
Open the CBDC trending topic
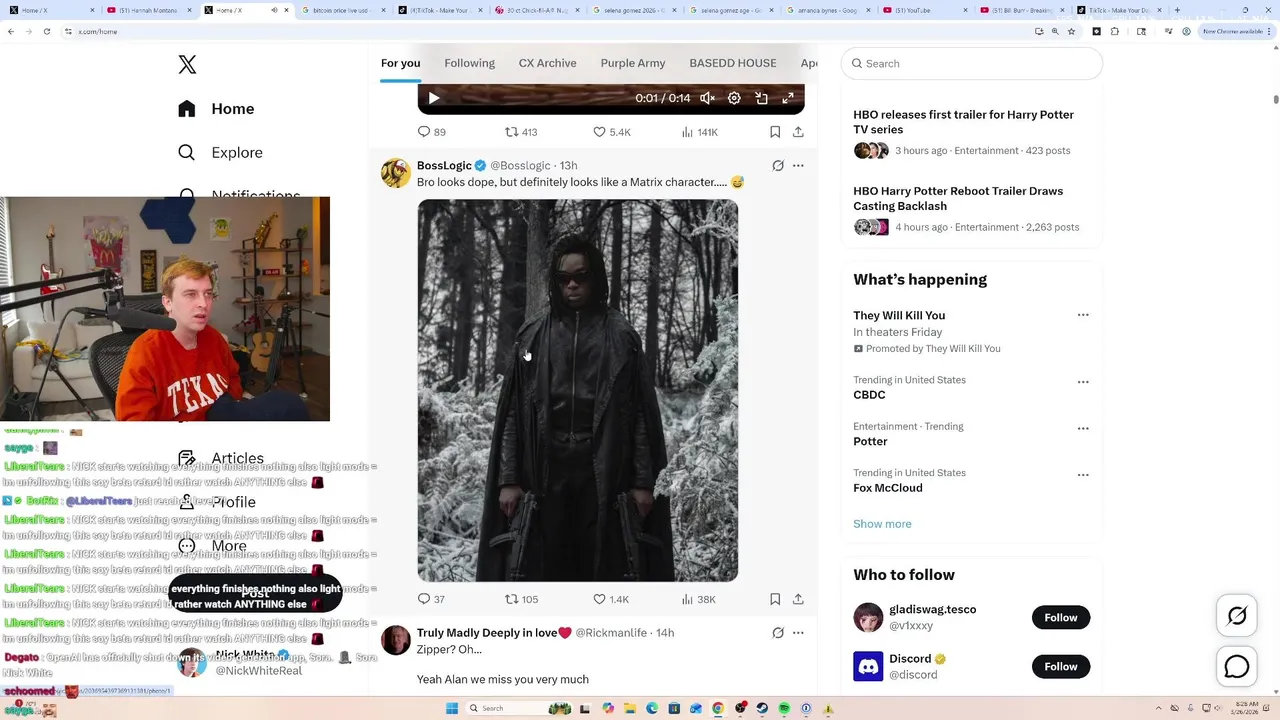(869, 395)
